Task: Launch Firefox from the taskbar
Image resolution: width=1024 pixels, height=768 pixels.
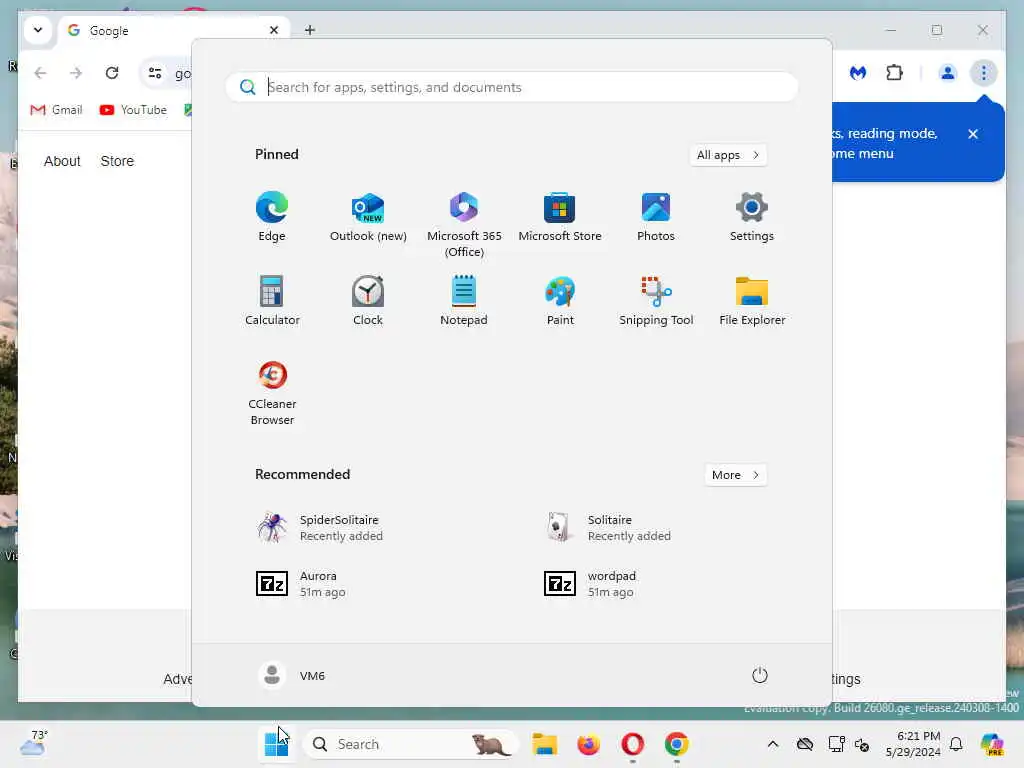Action: pyautogui.click(x=588, y=744)
